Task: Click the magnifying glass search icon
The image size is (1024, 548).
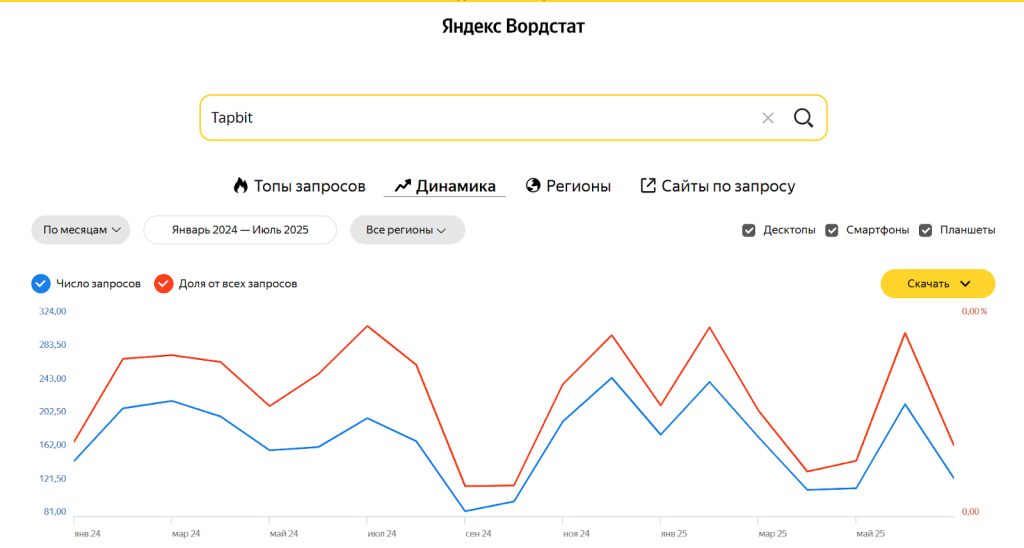Action: [x=803, y=118]
